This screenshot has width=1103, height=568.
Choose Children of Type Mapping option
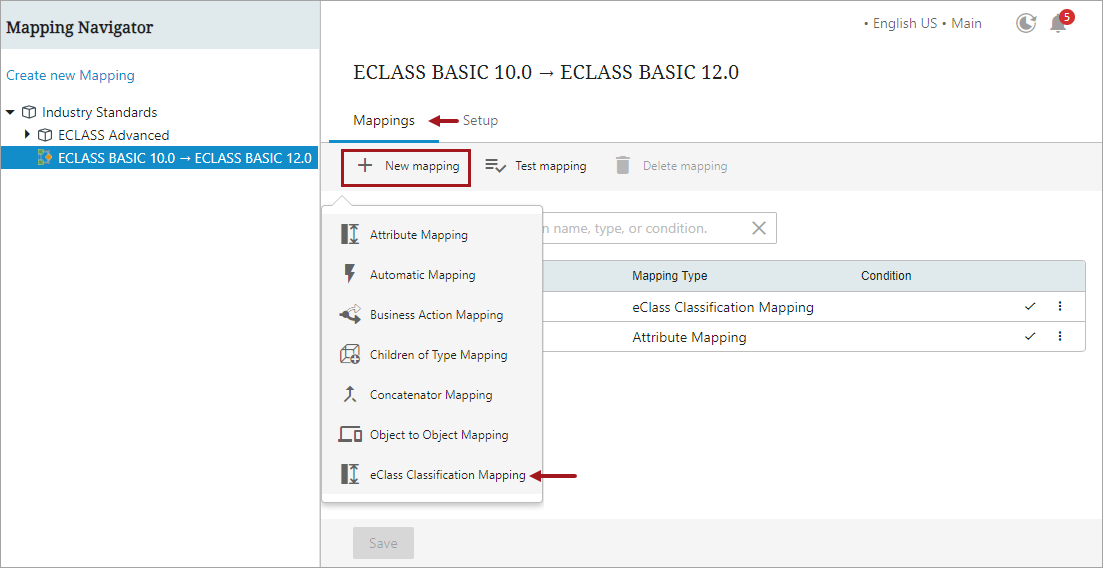pos(432,355)
